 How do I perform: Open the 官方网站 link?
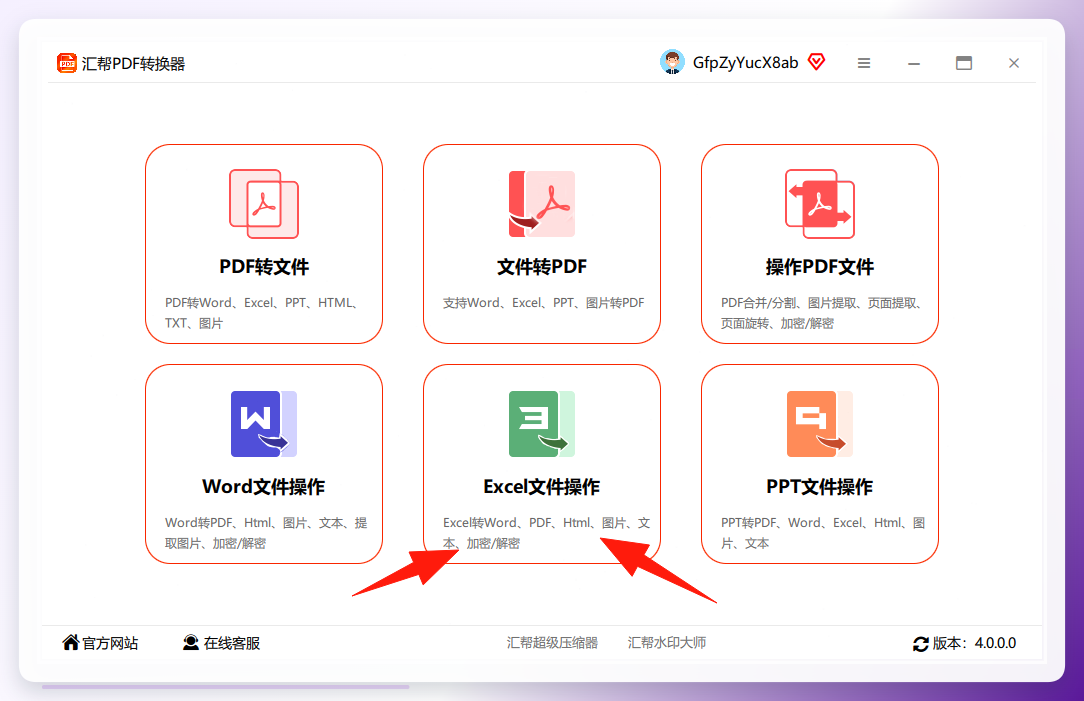(x=110, y=643)
